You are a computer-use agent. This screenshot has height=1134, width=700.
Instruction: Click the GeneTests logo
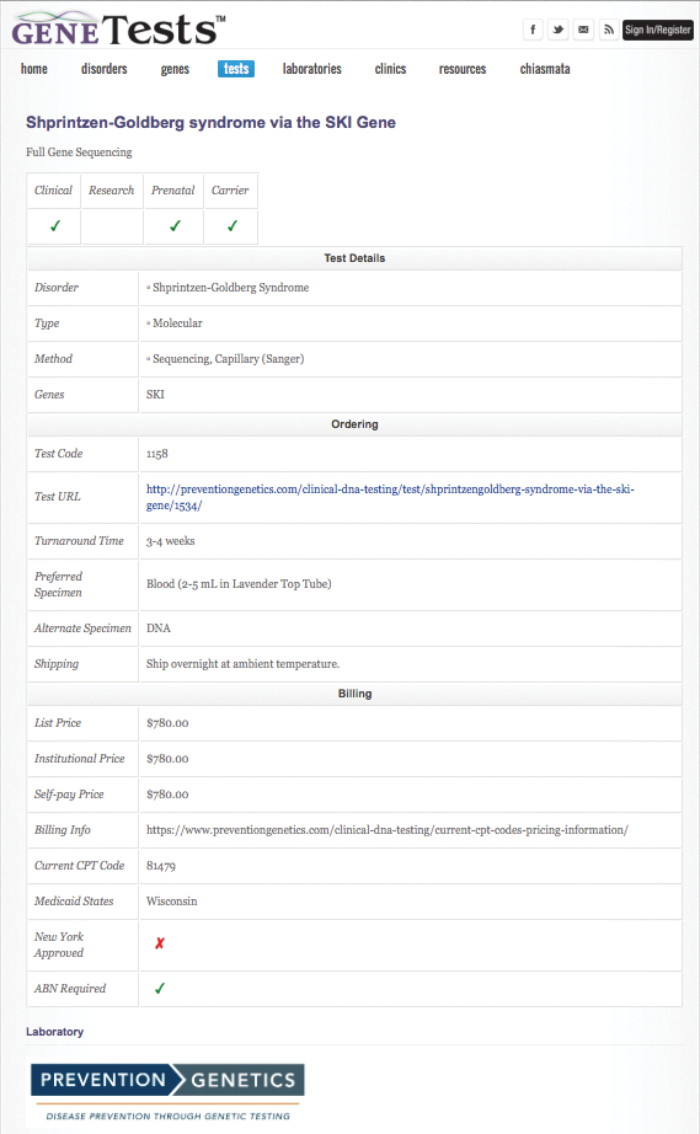pos(118,28)
